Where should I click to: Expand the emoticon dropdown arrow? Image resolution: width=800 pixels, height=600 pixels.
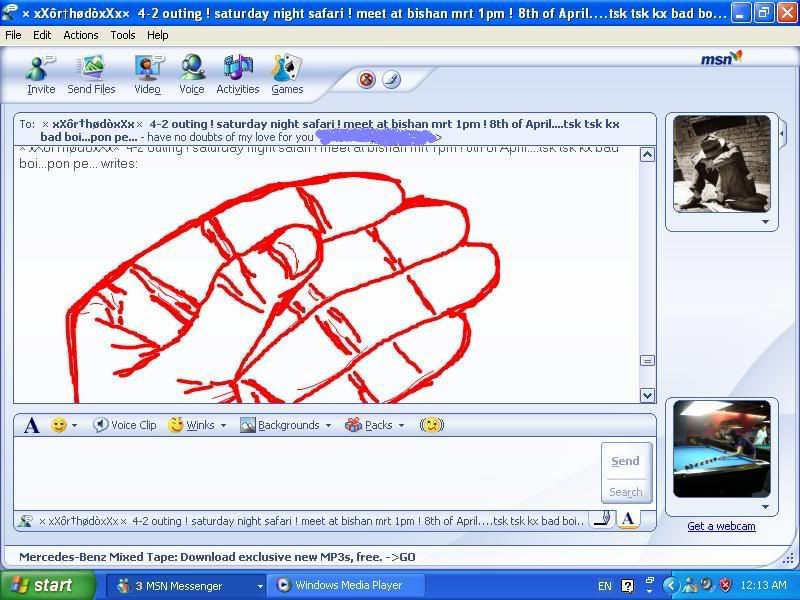click(x=74, y=426)
